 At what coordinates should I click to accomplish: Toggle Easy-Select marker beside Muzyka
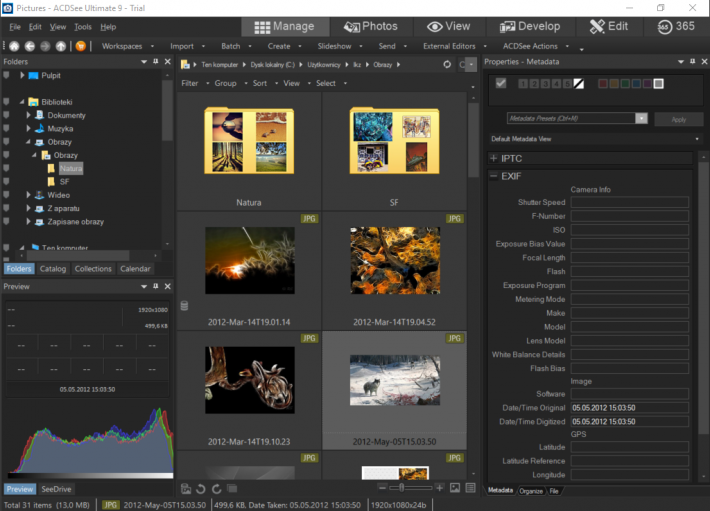[x=6, y=129]
